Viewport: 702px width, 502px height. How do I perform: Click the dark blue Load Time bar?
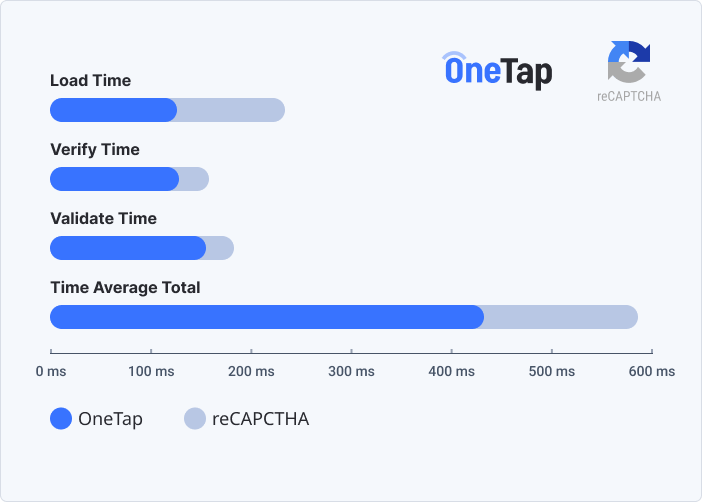tap(113, 110)
